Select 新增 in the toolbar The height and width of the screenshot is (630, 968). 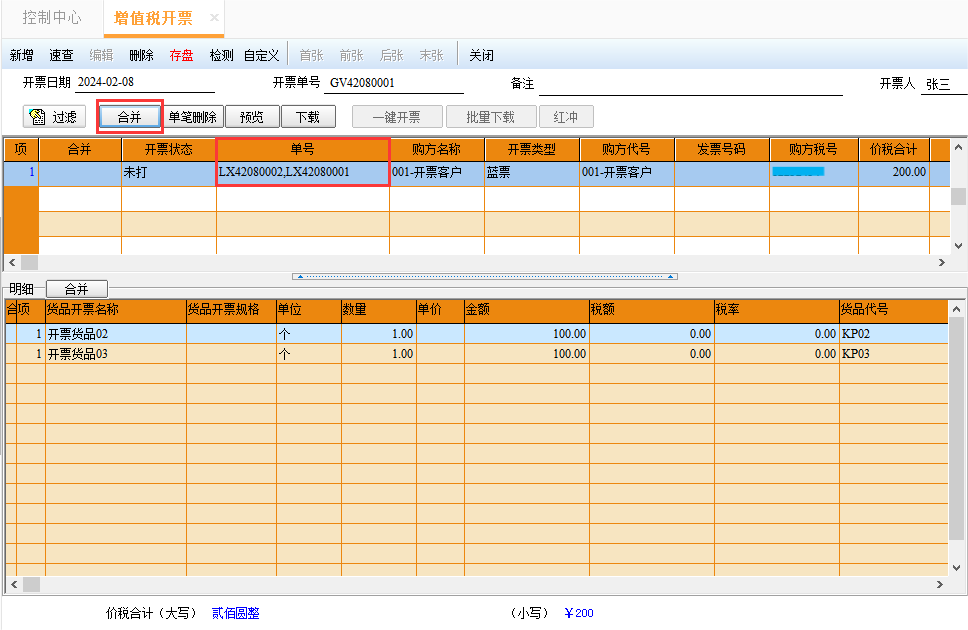pyautogui.click(x=22, y=56)
